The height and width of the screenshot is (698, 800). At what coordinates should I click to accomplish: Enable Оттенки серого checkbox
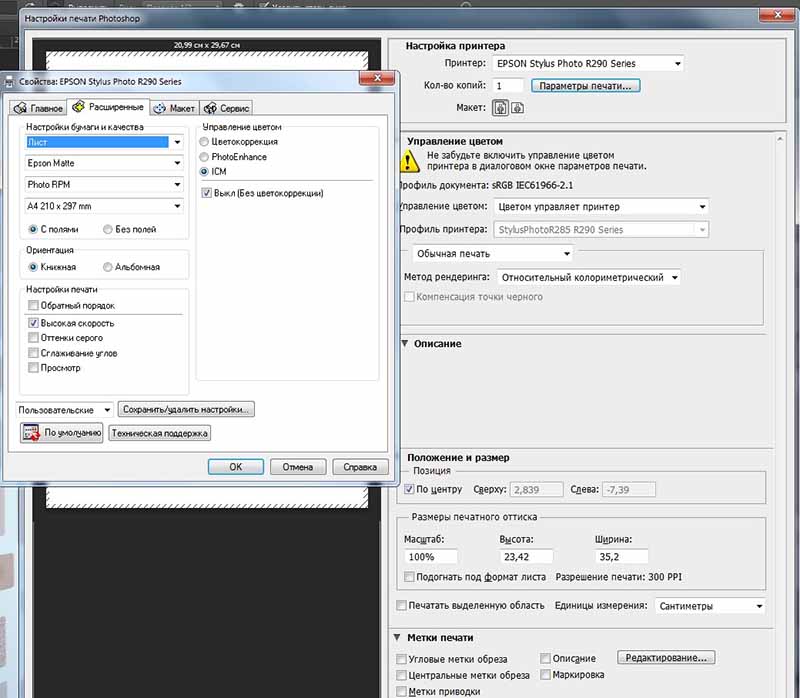33,338
